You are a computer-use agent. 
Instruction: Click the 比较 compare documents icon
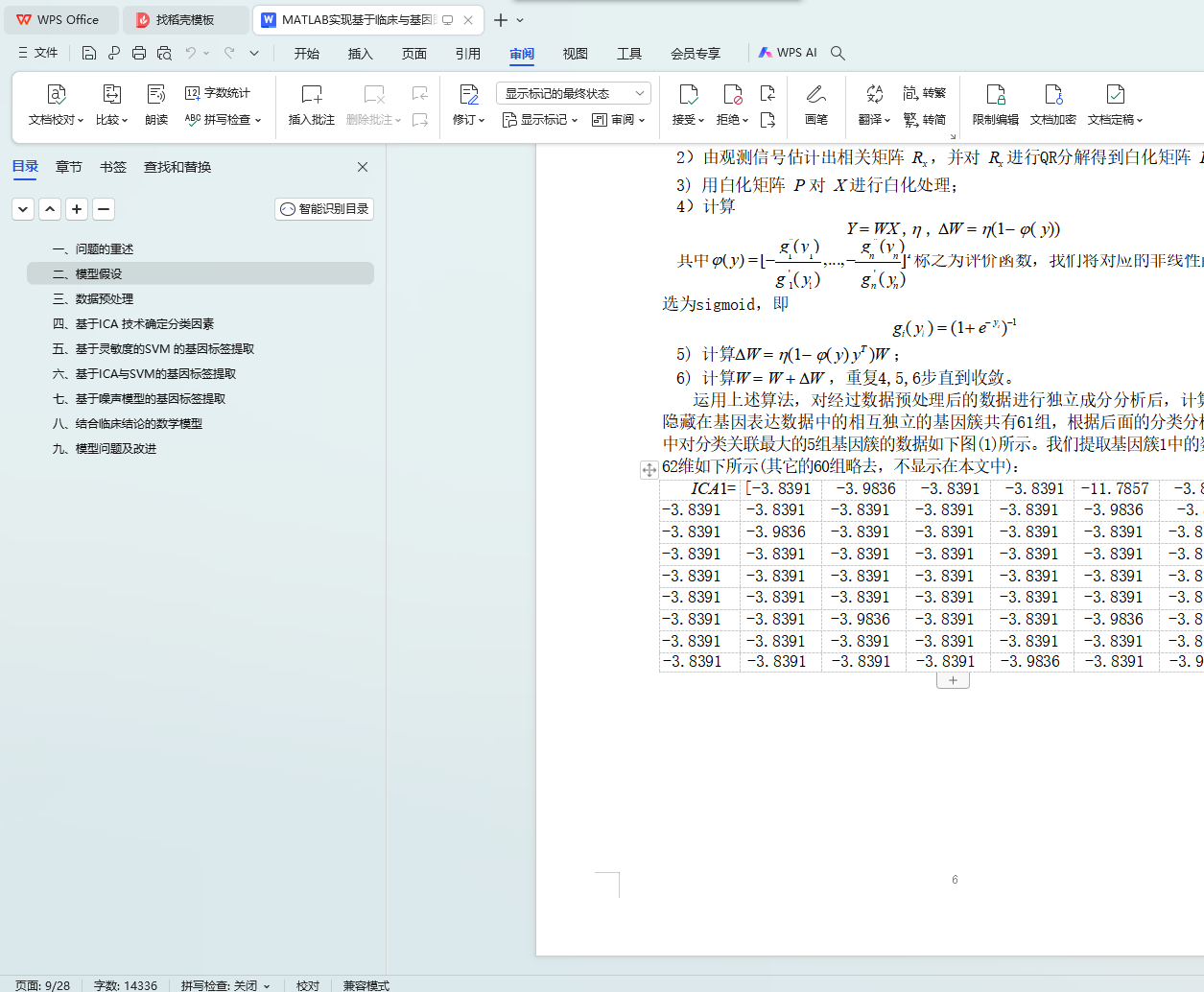pos(111,94)
